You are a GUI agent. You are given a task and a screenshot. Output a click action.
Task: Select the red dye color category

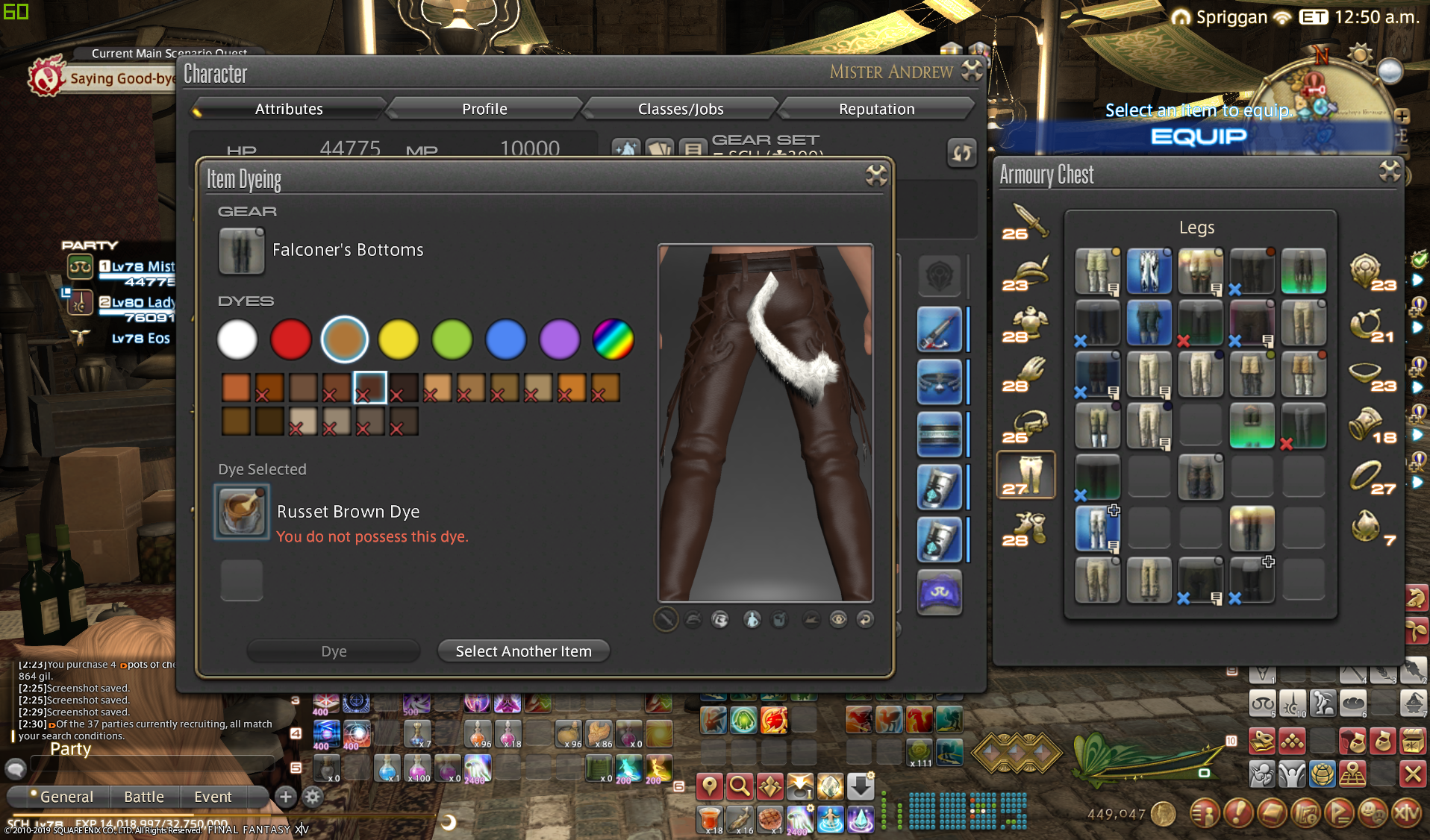pos(291,339)
